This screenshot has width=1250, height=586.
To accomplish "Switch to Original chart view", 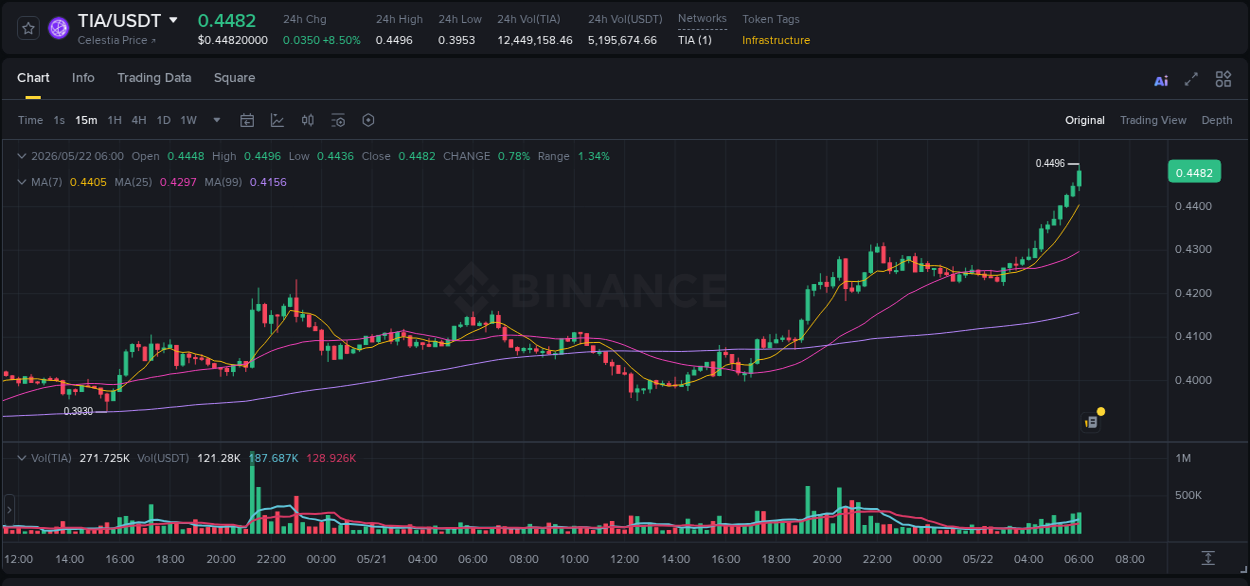I will click(1085, 120).
